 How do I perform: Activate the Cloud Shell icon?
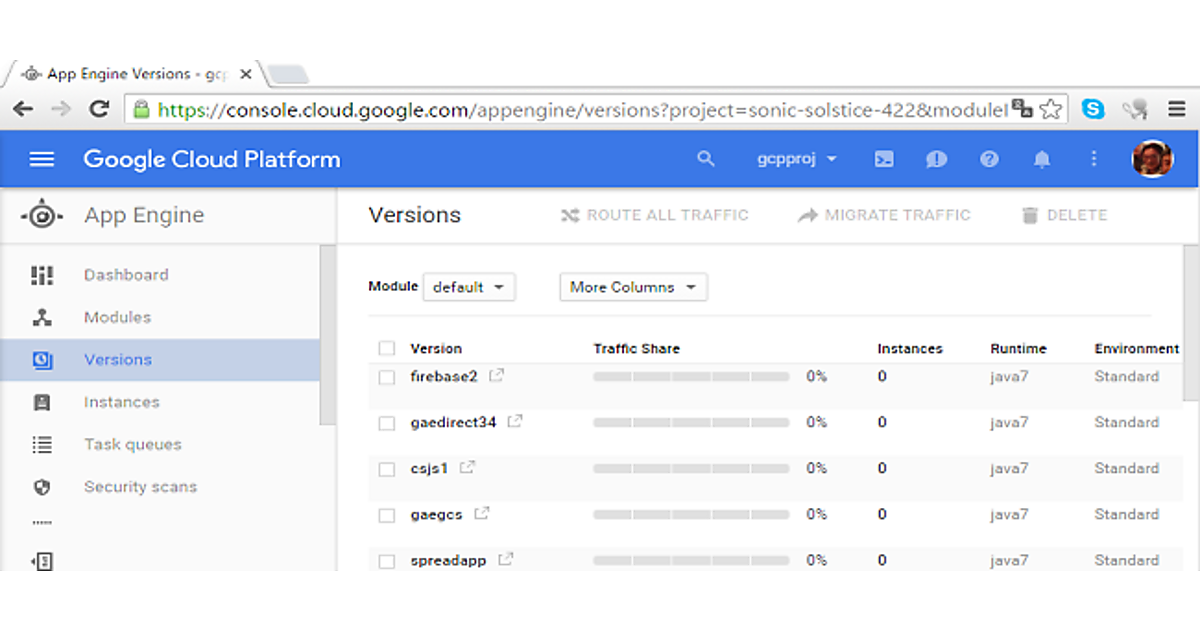[884, 159]
